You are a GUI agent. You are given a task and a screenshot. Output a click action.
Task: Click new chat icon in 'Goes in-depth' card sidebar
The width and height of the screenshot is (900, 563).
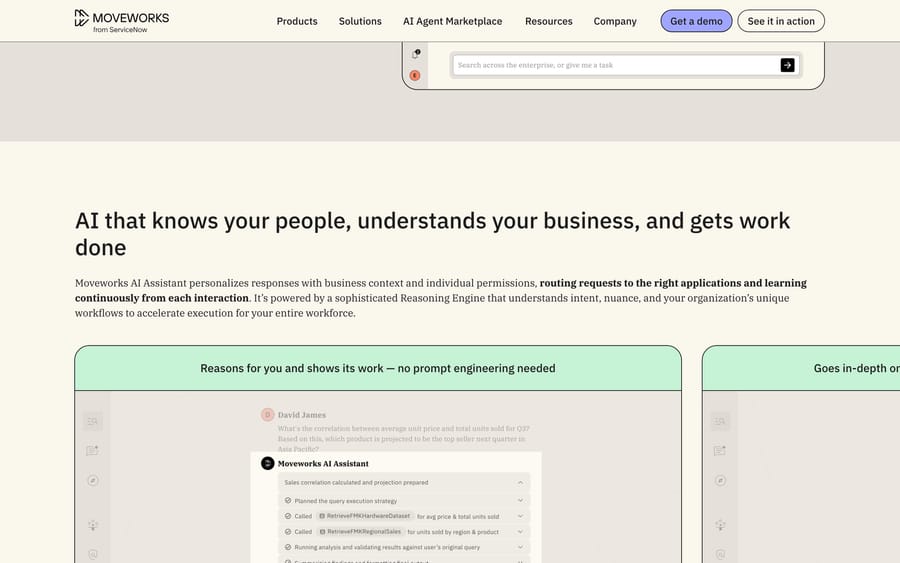(720, 451)
